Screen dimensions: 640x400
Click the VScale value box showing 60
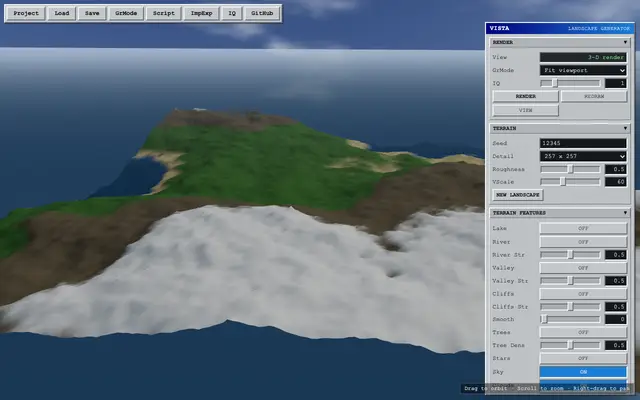(616, 182)
